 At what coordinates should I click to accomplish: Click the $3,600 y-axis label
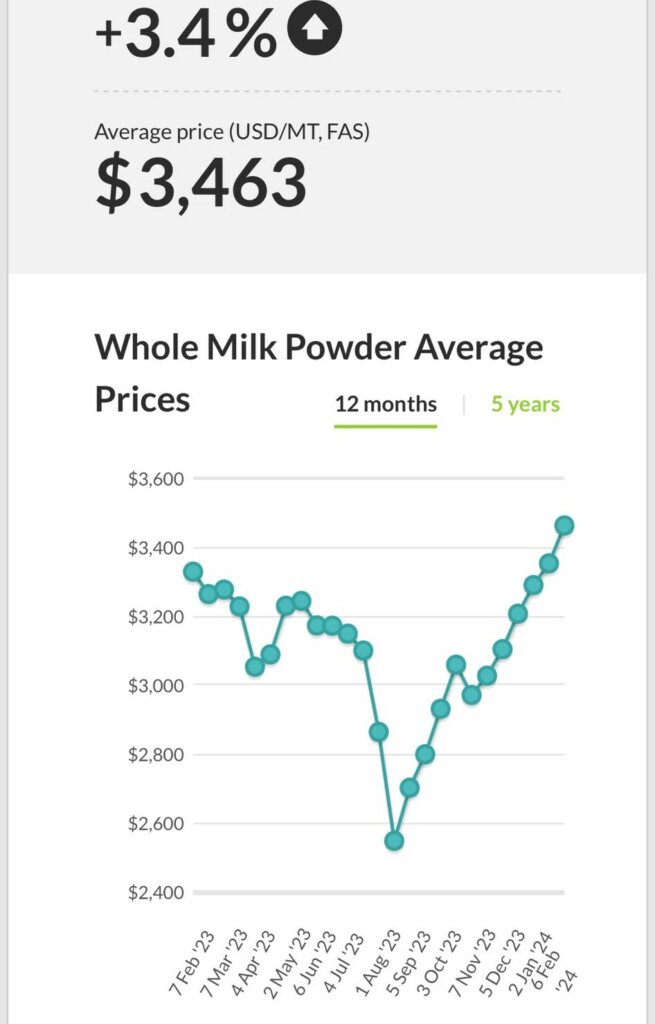tap(155, 479)
